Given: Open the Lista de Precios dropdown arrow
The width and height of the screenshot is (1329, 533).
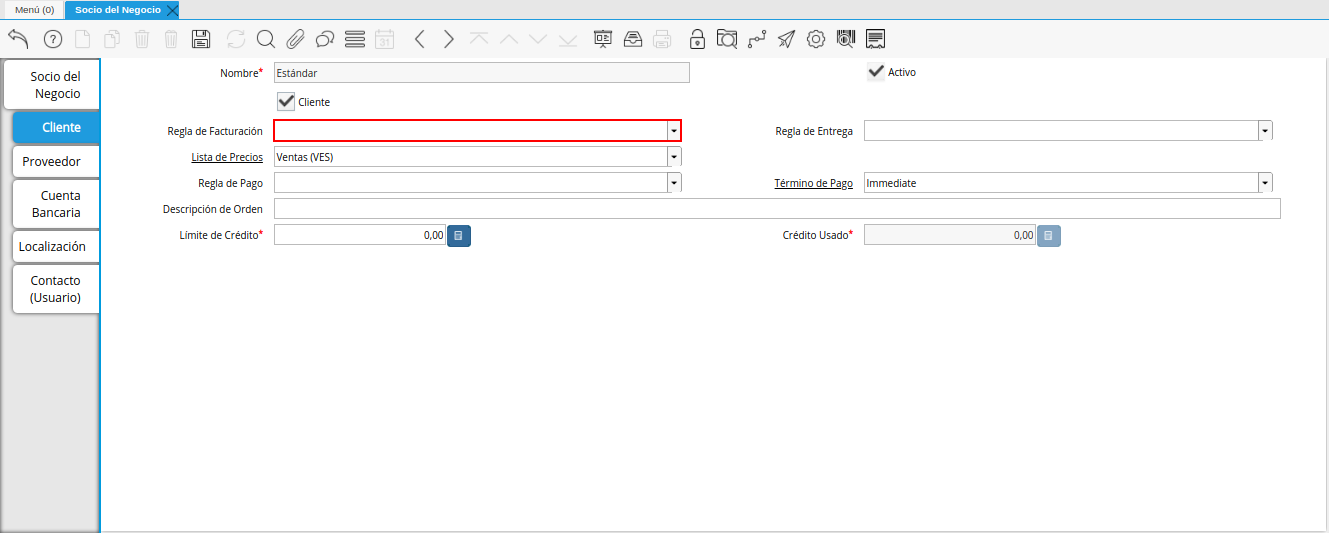Looking at the screenshot, I should point(674,157).
